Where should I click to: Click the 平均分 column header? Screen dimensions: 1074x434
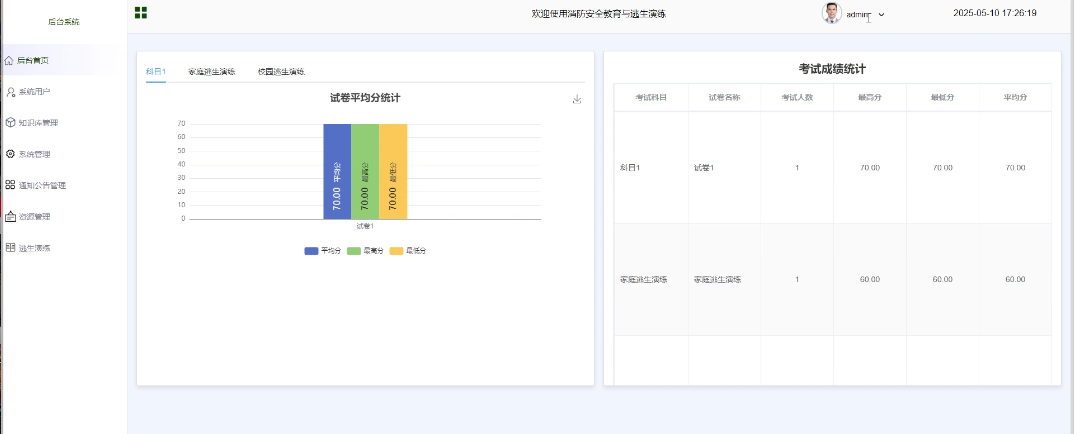pyautogui.click(x=1015, y=98)
